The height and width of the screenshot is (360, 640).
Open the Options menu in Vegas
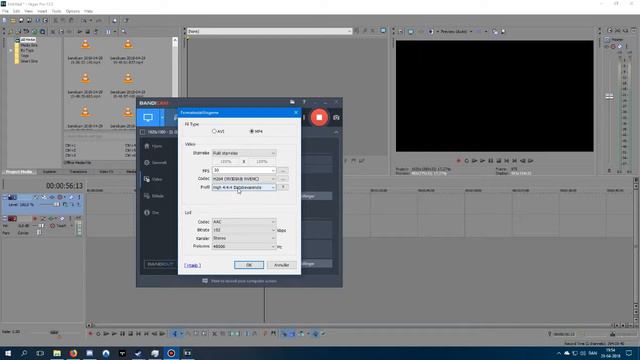click(73, 11)
